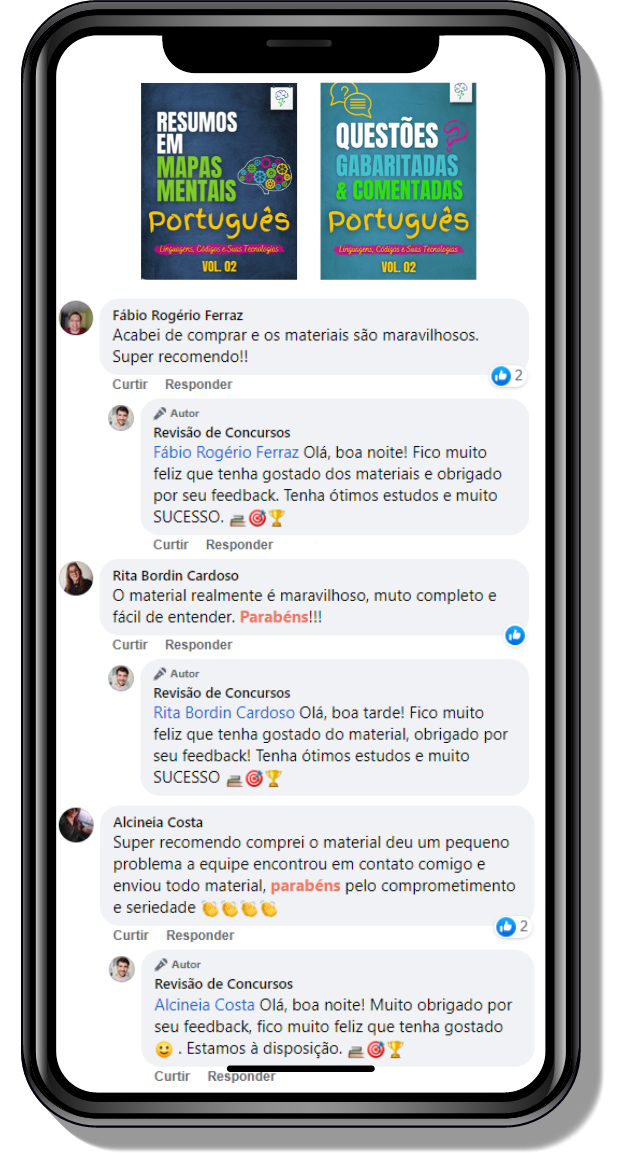Viewport: 625px width, 1153px height.
Task: Click like reaction count on Alcineia's comment
Action: click(x=513, y=927)
